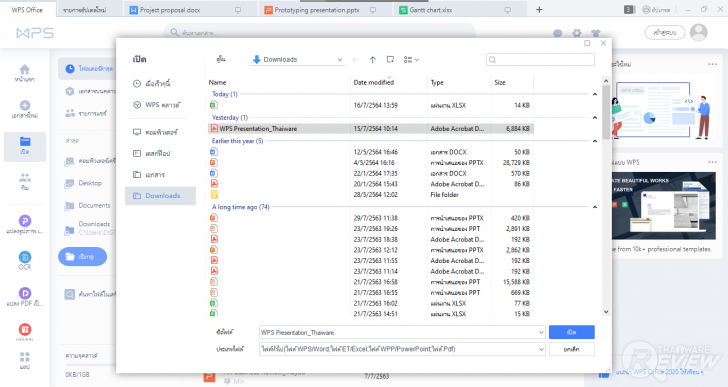The image size is (728, 387).
Task: Open the three-dot menu on the WPS templates panel
Action: (x=713, y=162)
